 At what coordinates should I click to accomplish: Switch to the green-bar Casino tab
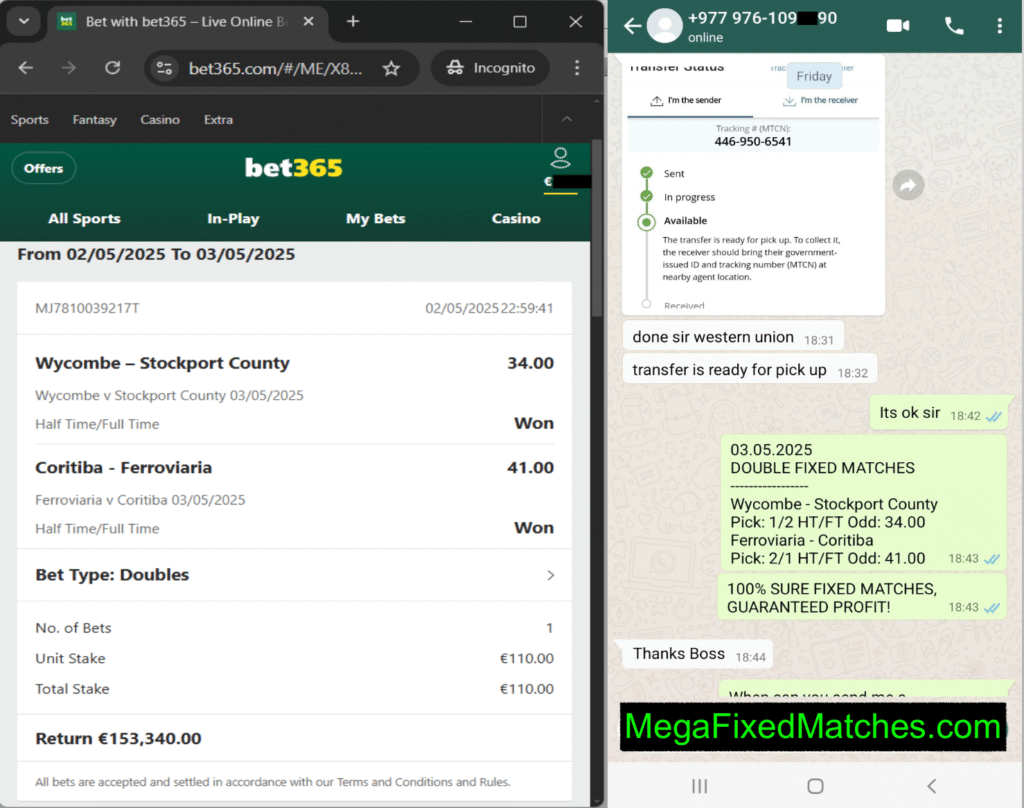[x=516, y=219]
